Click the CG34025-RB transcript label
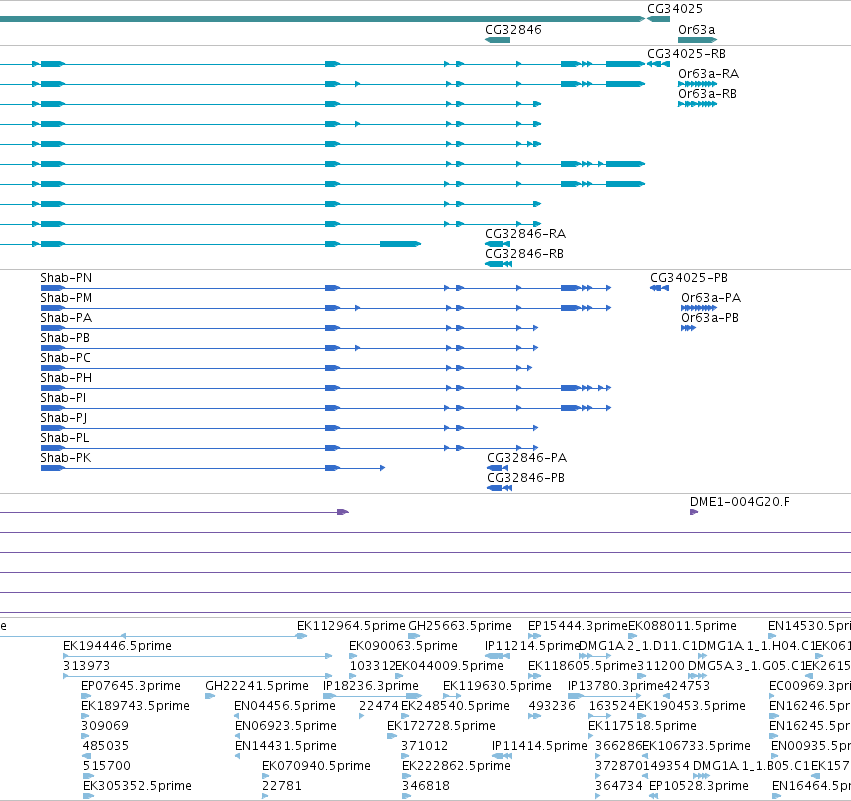Viewport: 851px width, 801px height. (686, 54)
